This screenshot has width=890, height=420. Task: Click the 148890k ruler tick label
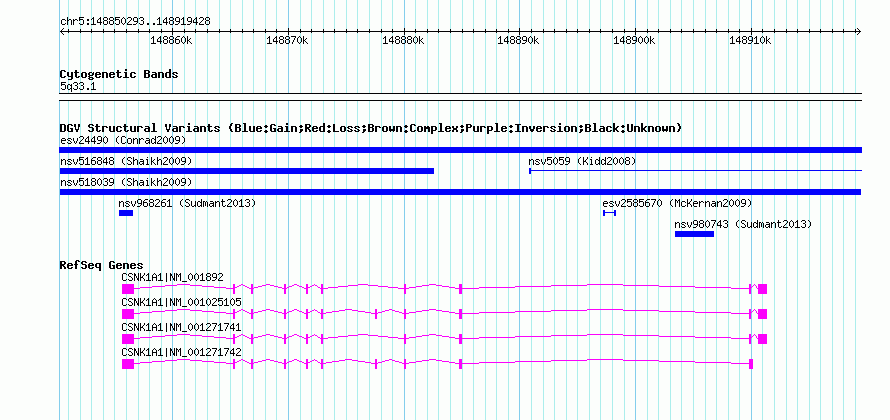(518, 40)
